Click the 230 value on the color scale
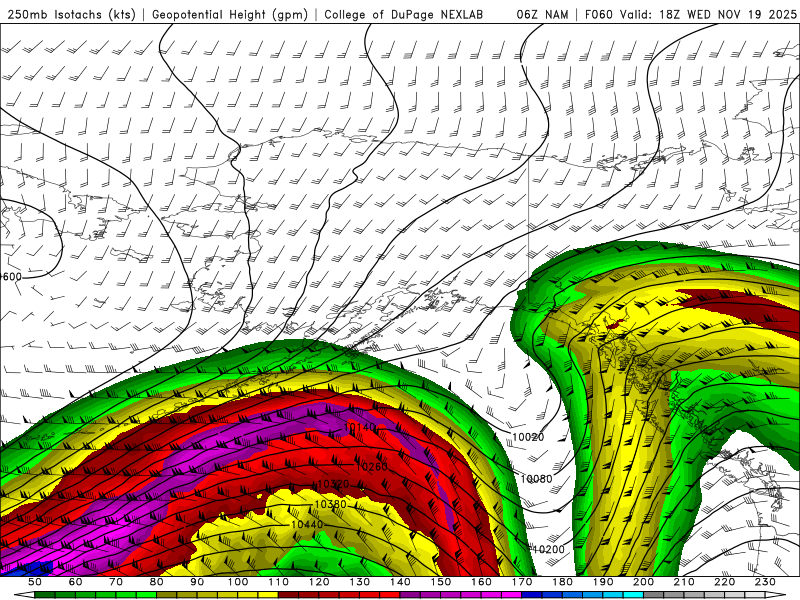This screenshot has height=600, width=800. [x=765, y=582]
